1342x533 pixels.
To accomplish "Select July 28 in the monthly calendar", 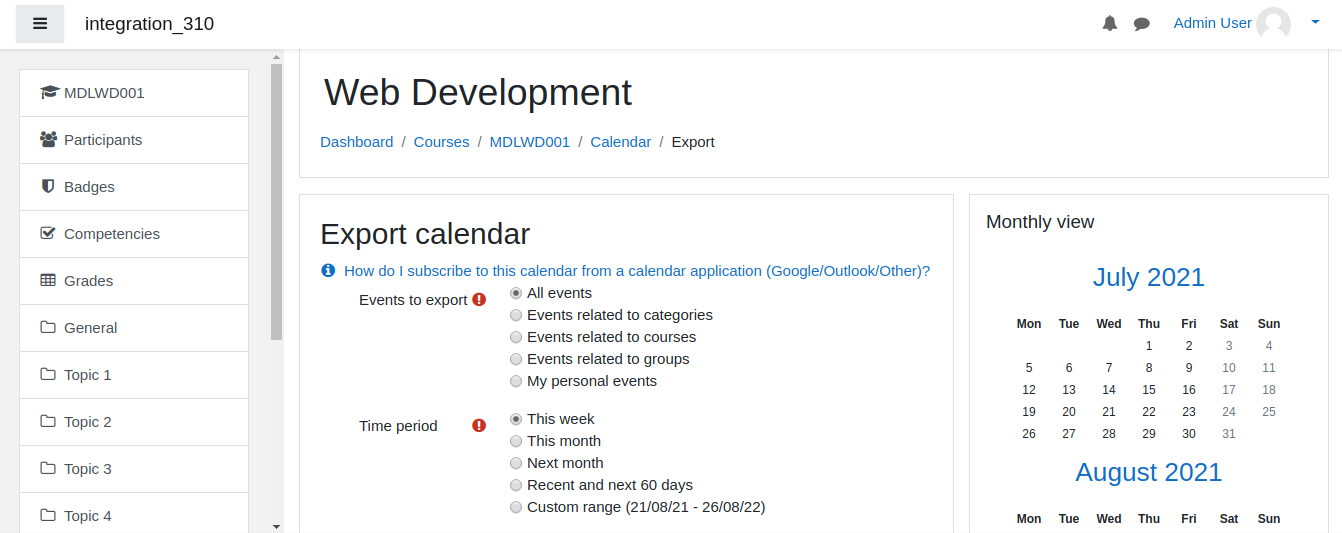I will (x=1109, y=434).
